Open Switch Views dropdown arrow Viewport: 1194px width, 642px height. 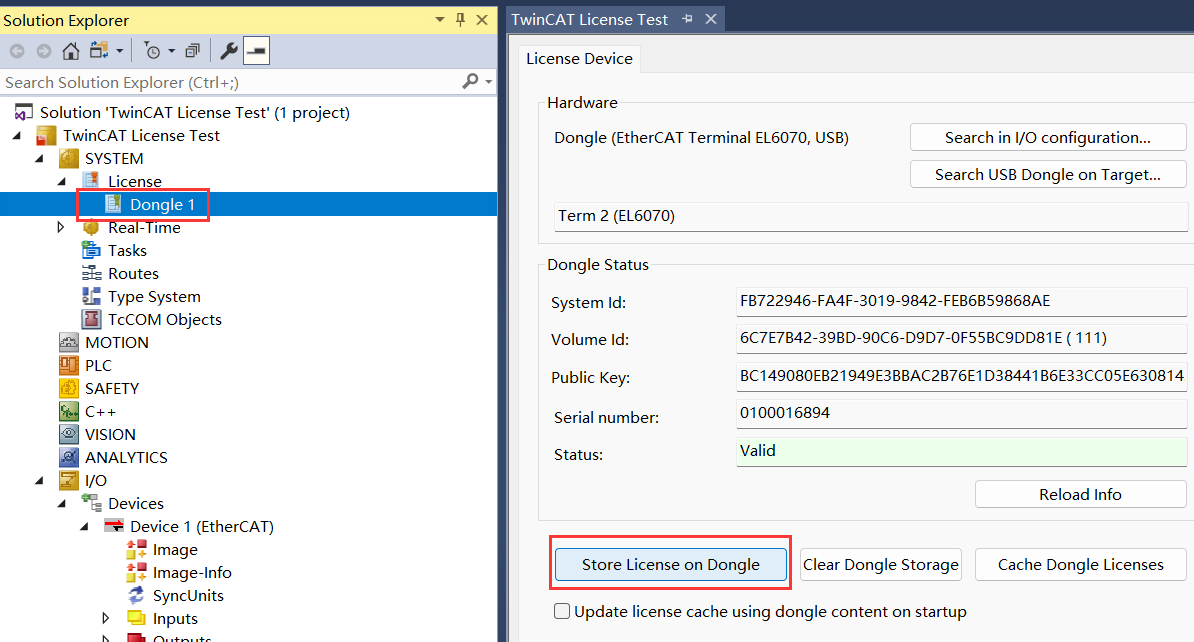point(120,51)
